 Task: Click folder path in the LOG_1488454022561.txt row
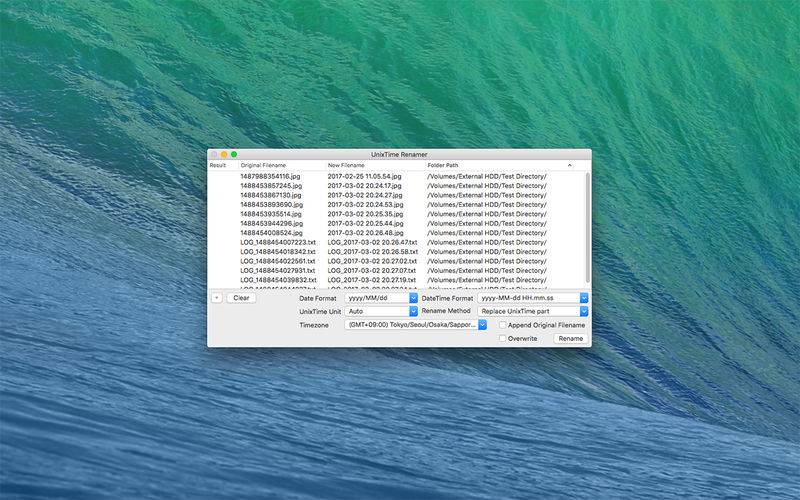487,261
